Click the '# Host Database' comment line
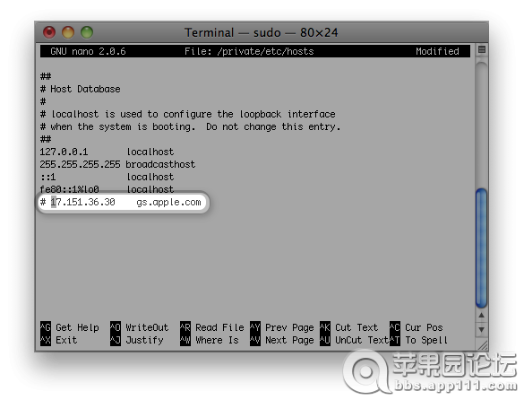Image resolution: width=524 pixels, height=400 pixels. [x=80, y=89]
